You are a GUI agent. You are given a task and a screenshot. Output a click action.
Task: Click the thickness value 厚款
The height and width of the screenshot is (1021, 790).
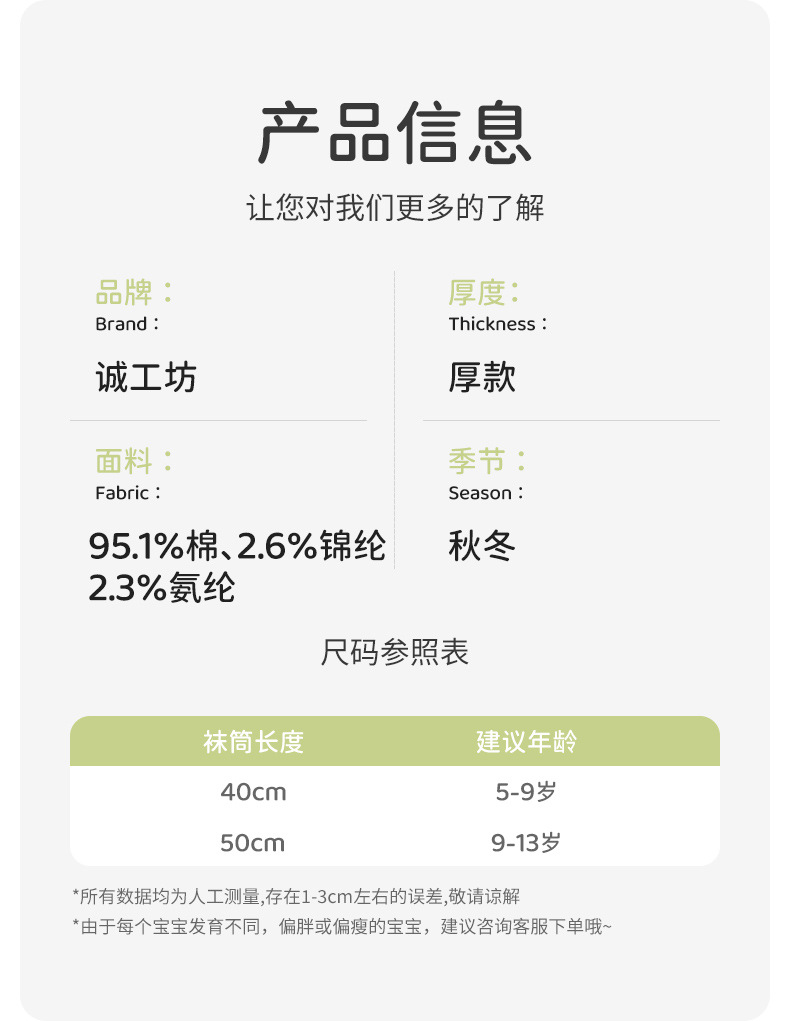click(482, 378)
